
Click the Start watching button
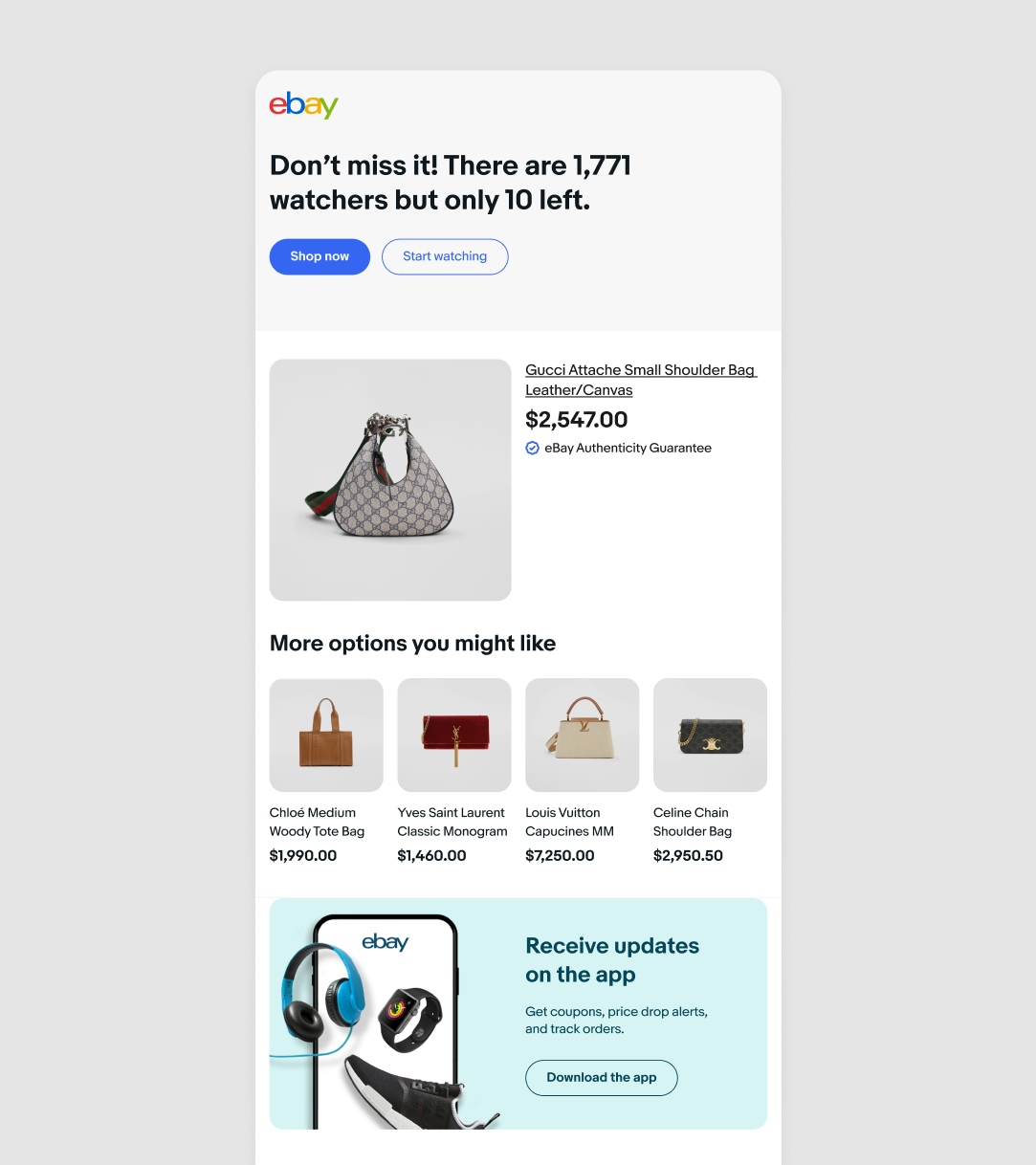445,256
